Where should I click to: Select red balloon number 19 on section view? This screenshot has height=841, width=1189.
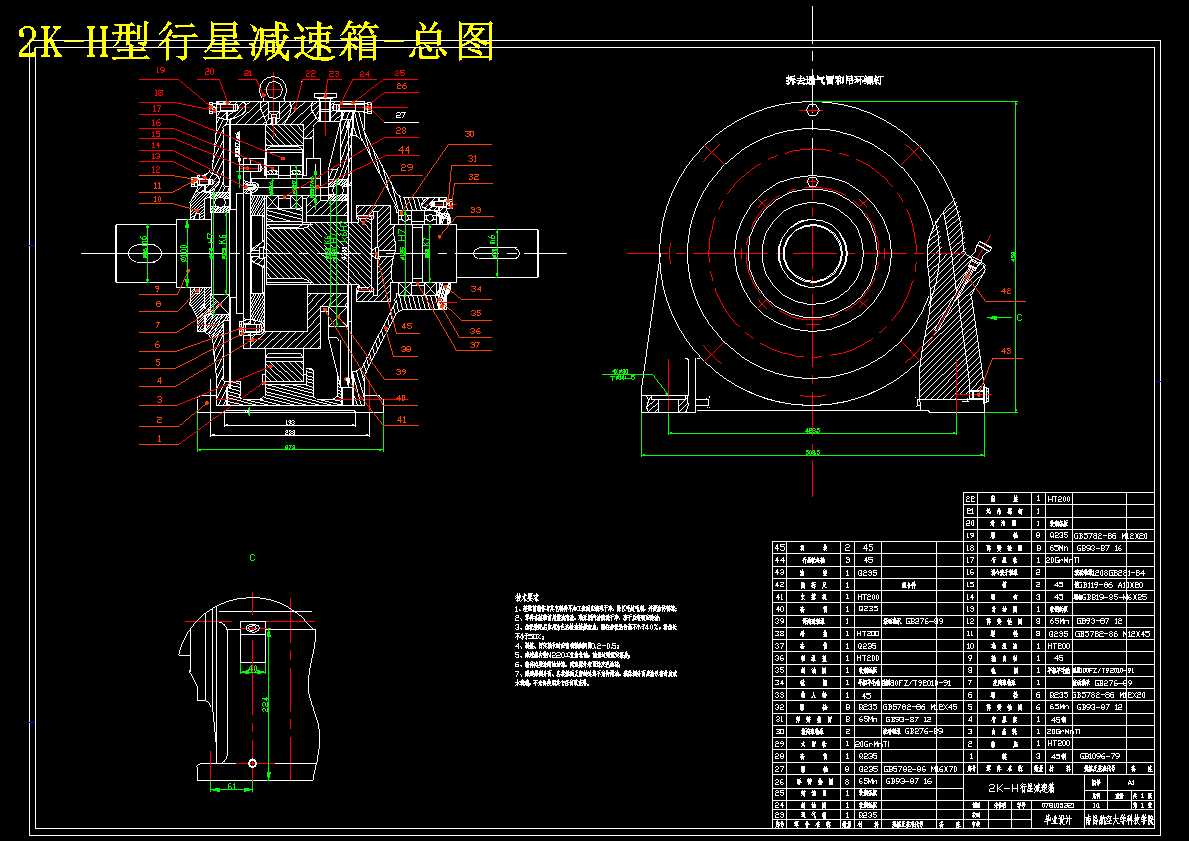(x=160, y=71)
